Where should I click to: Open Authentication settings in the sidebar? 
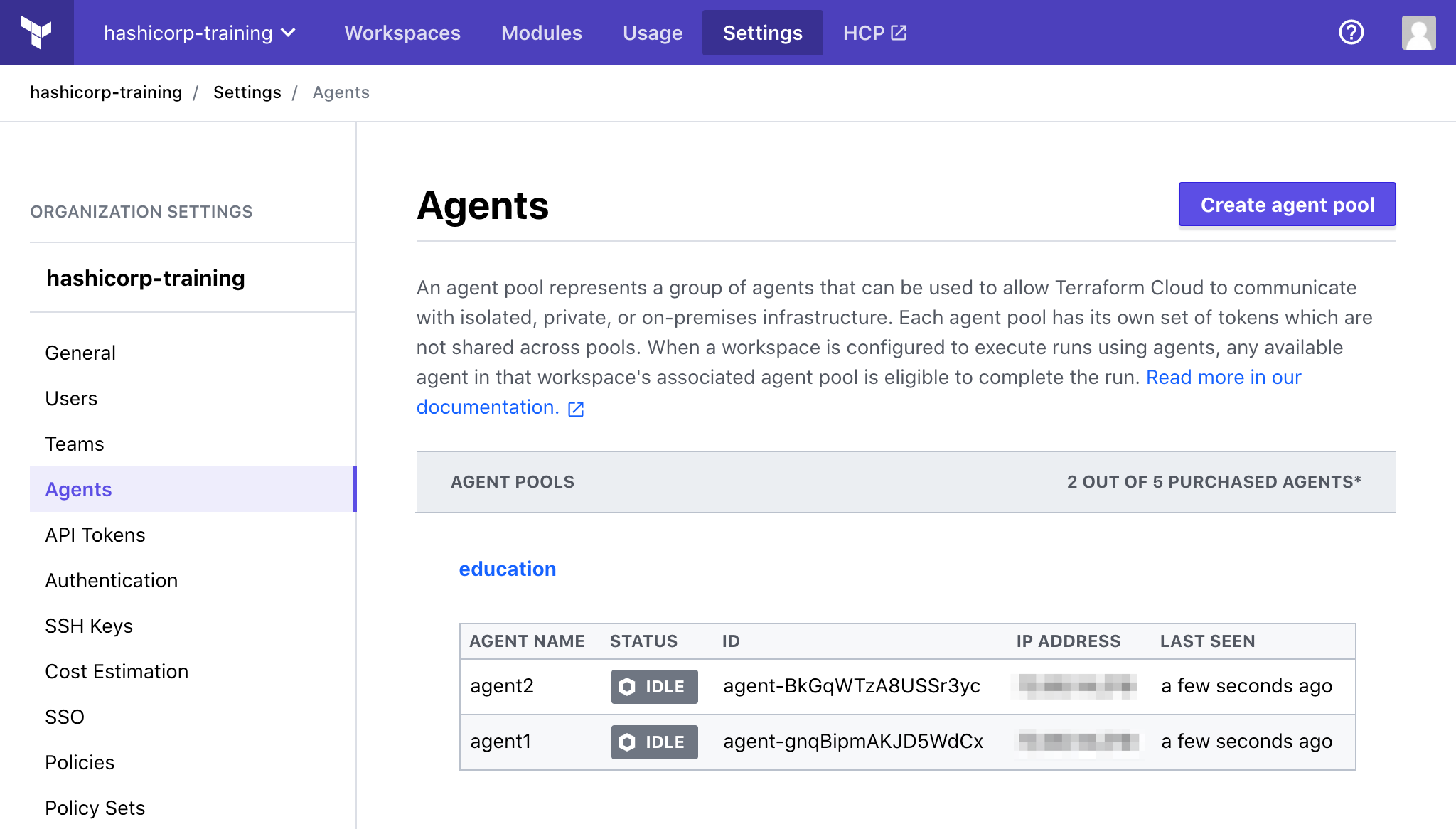pyautogui.click(x=112, y=580)
